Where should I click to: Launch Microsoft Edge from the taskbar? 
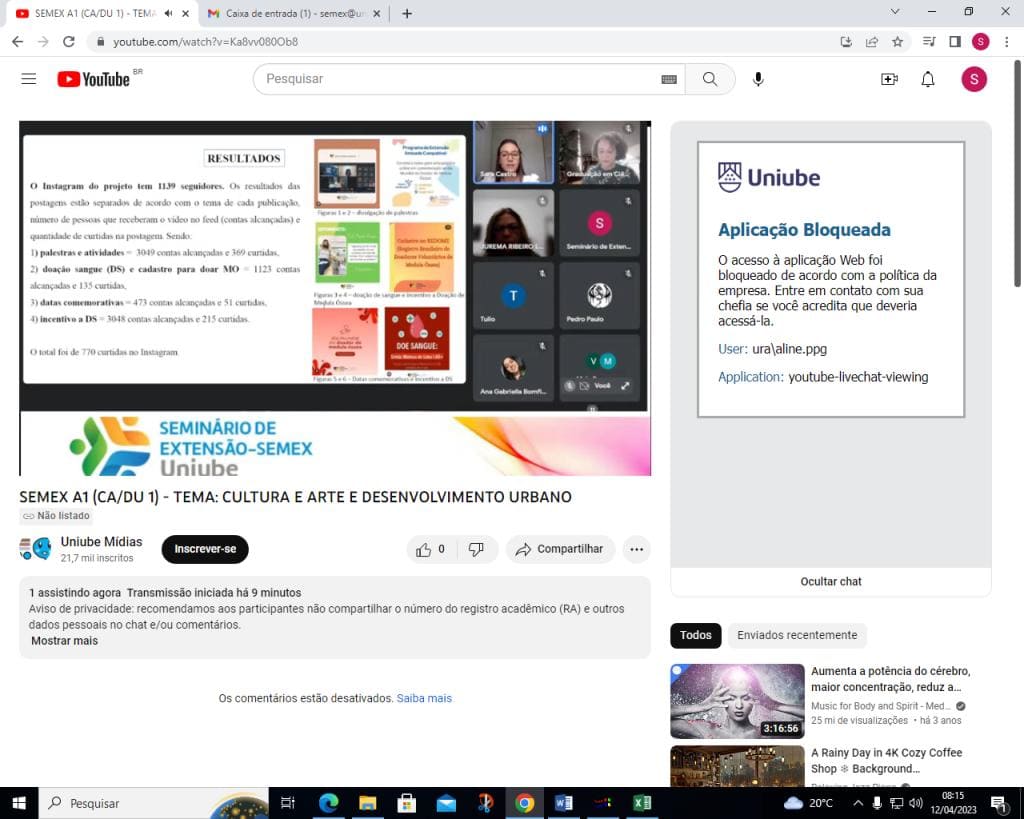(328, 803)
